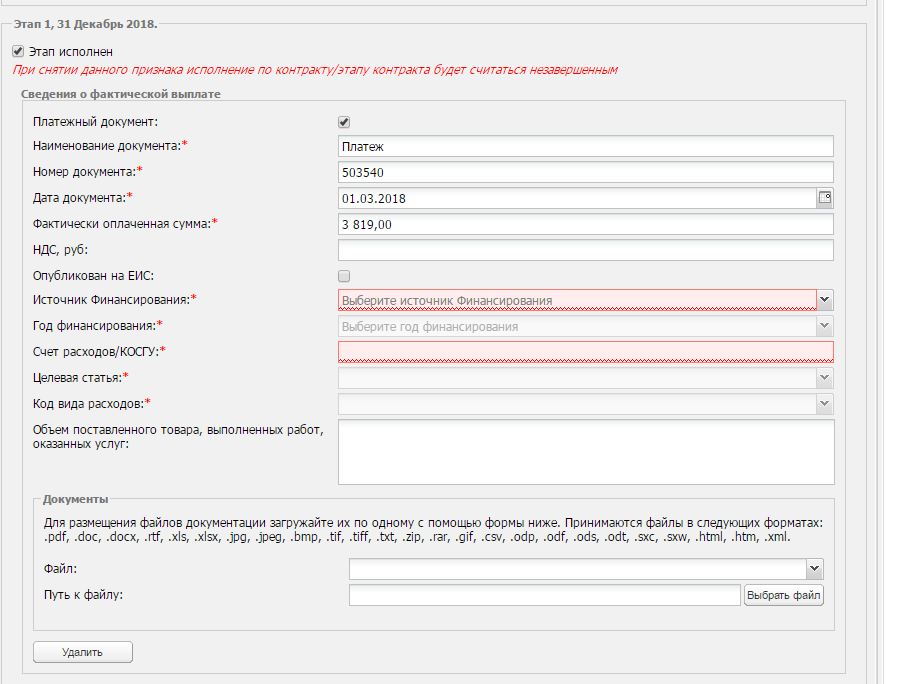Click the empty "НДС, руб" field
The image size is (907, 684).
(x=585, y=250)
